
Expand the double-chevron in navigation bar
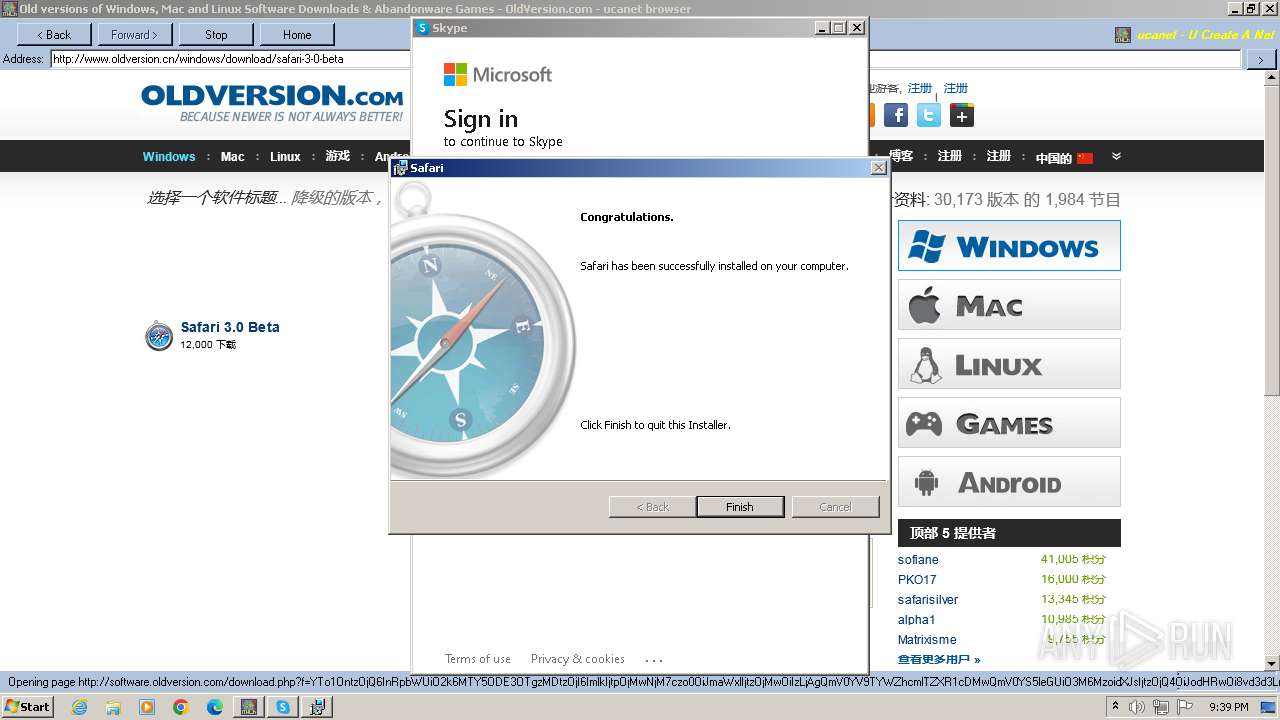1116,156
